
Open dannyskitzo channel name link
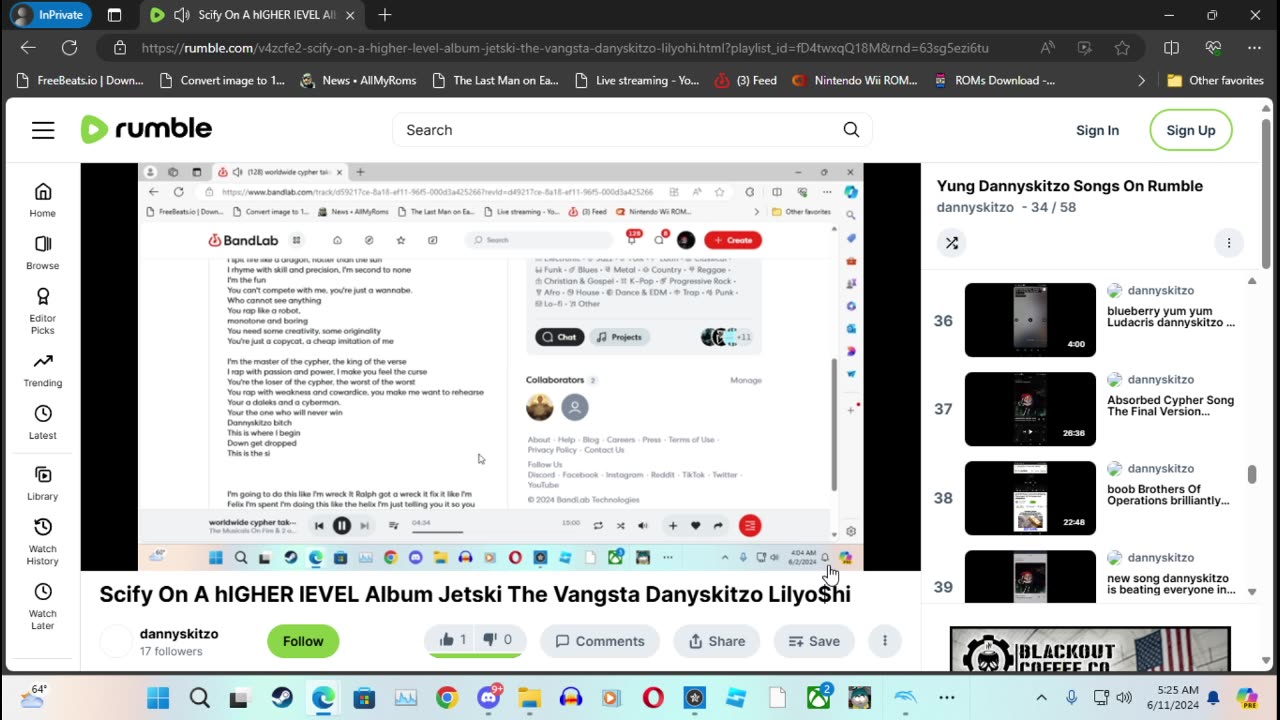[x=179, y=633]
